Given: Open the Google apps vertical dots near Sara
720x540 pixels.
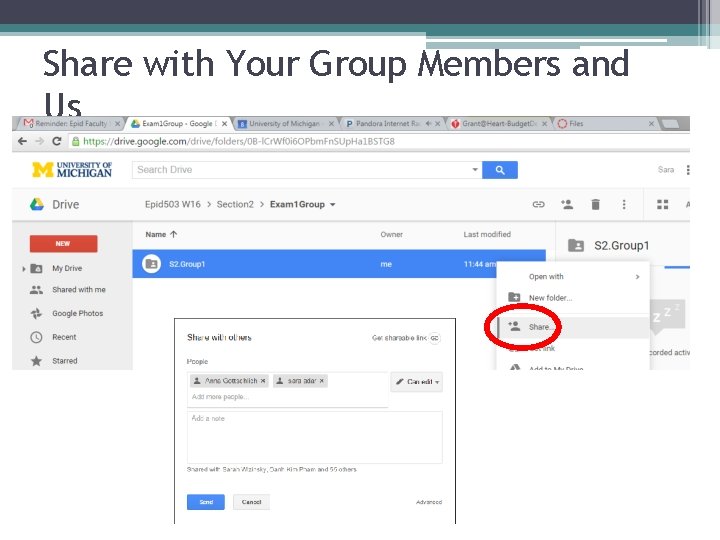Looking at the screenshot, I should click(x=687, y=170).
